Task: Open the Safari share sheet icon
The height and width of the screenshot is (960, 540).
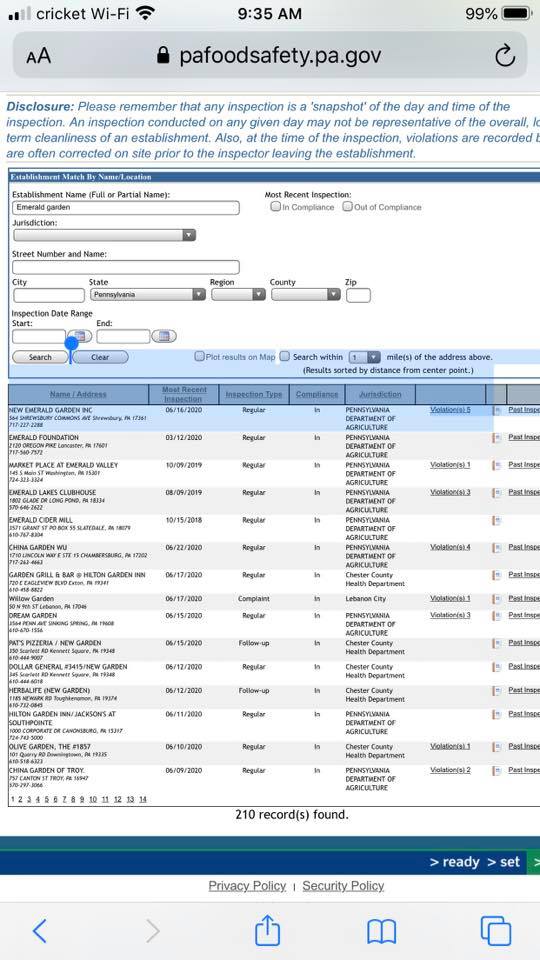Action: [268, 929]
